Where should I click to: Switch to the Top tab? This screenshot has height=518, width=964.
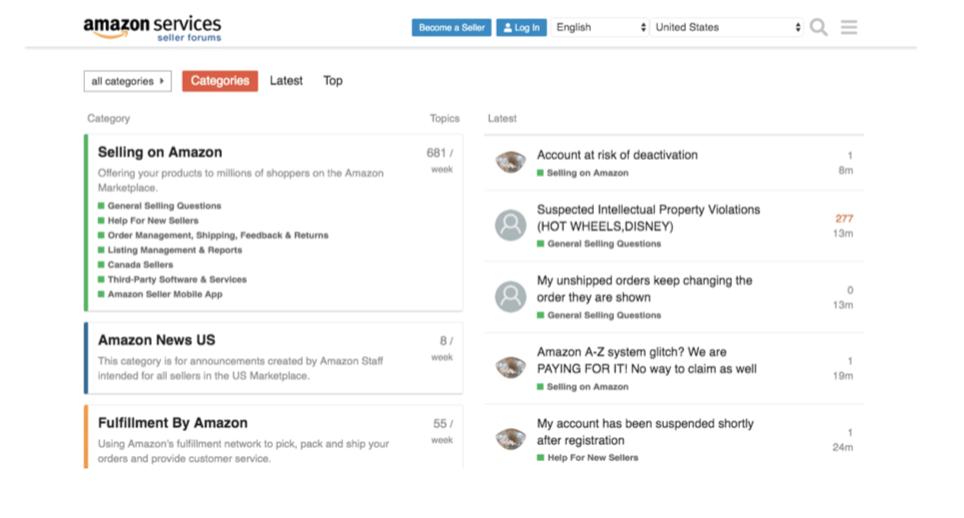[x=333, y=80]
